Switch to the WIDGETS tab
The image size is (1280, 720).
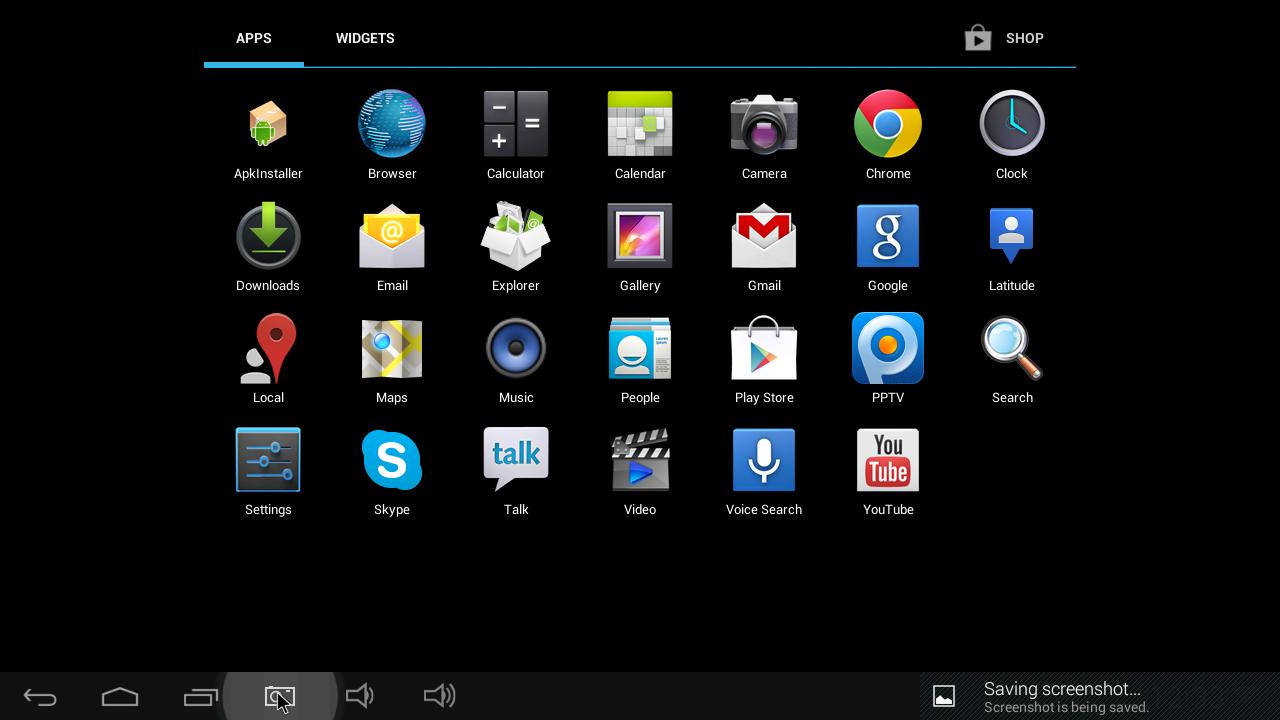365,38
